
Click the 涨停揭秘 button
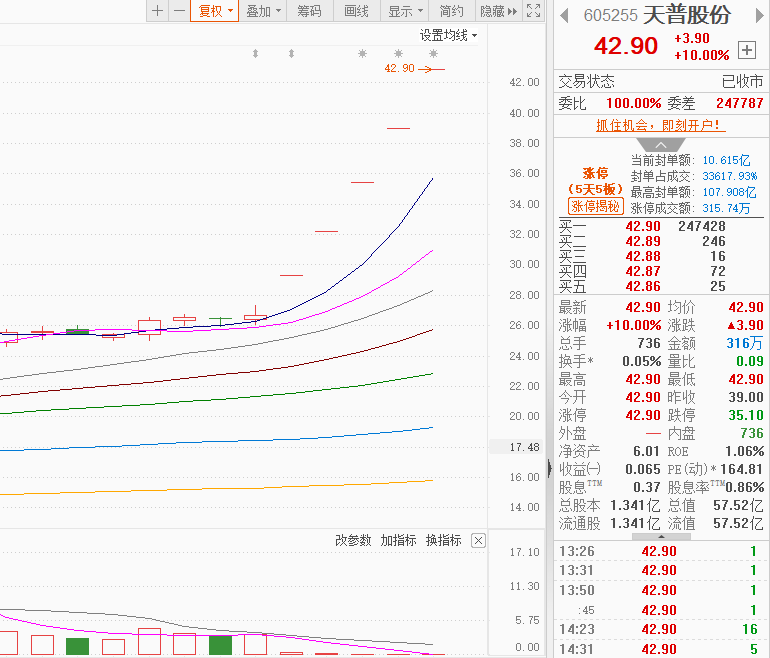[x=596, y=206]
